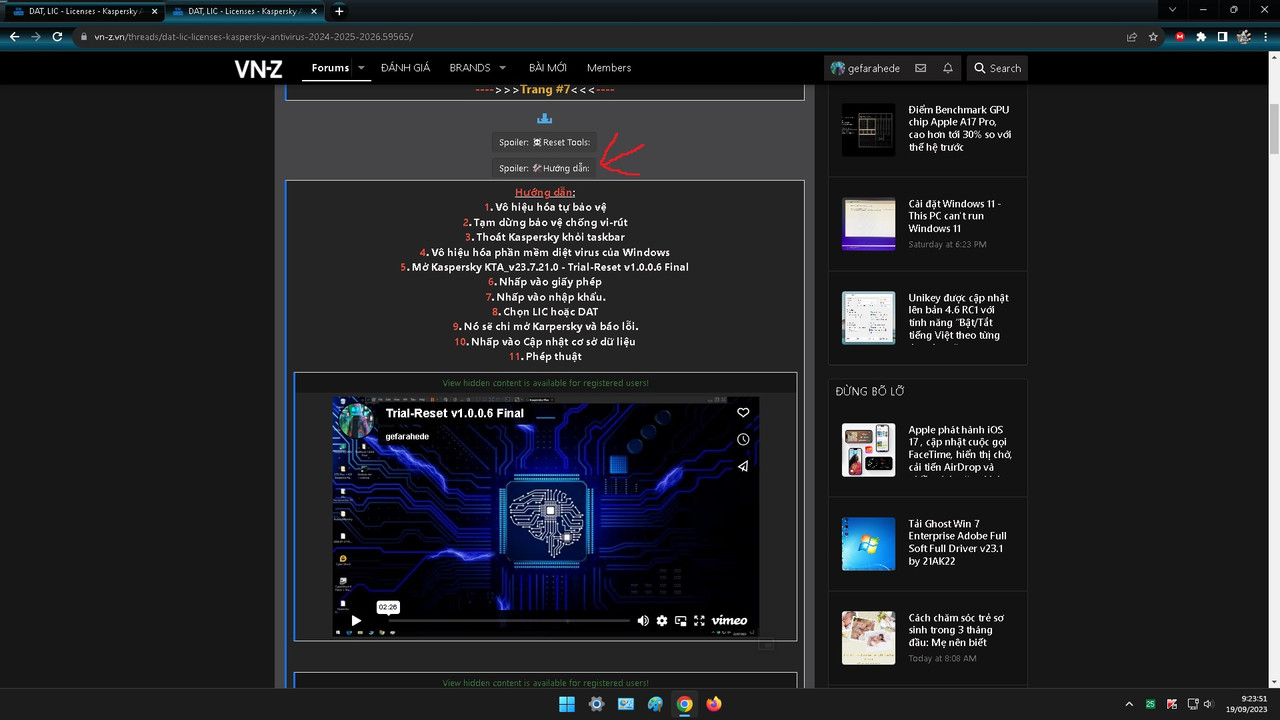This screenshot has width=1280, height=720.
Task: Open Firefox from the taskbar
Action: pyautogui.click(x=713, y=704)
